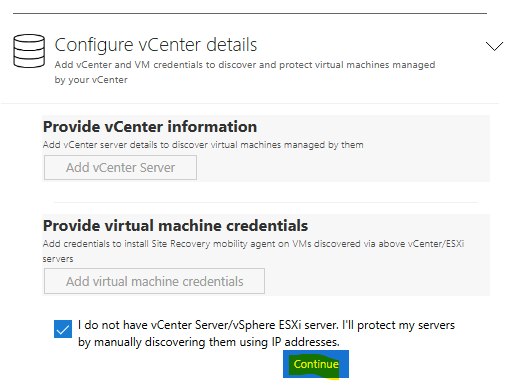This screenshot has width=515, height=388.
Task: Click the 'by your vCenter' subtitle line
Action: [91, 80]
